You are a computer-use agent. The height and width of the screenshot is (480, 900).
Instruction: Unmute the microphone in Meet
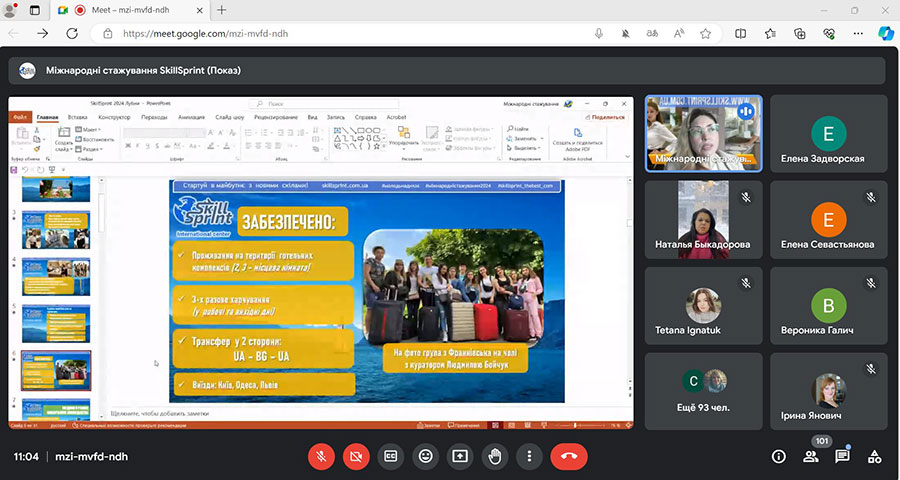point(321,456)
